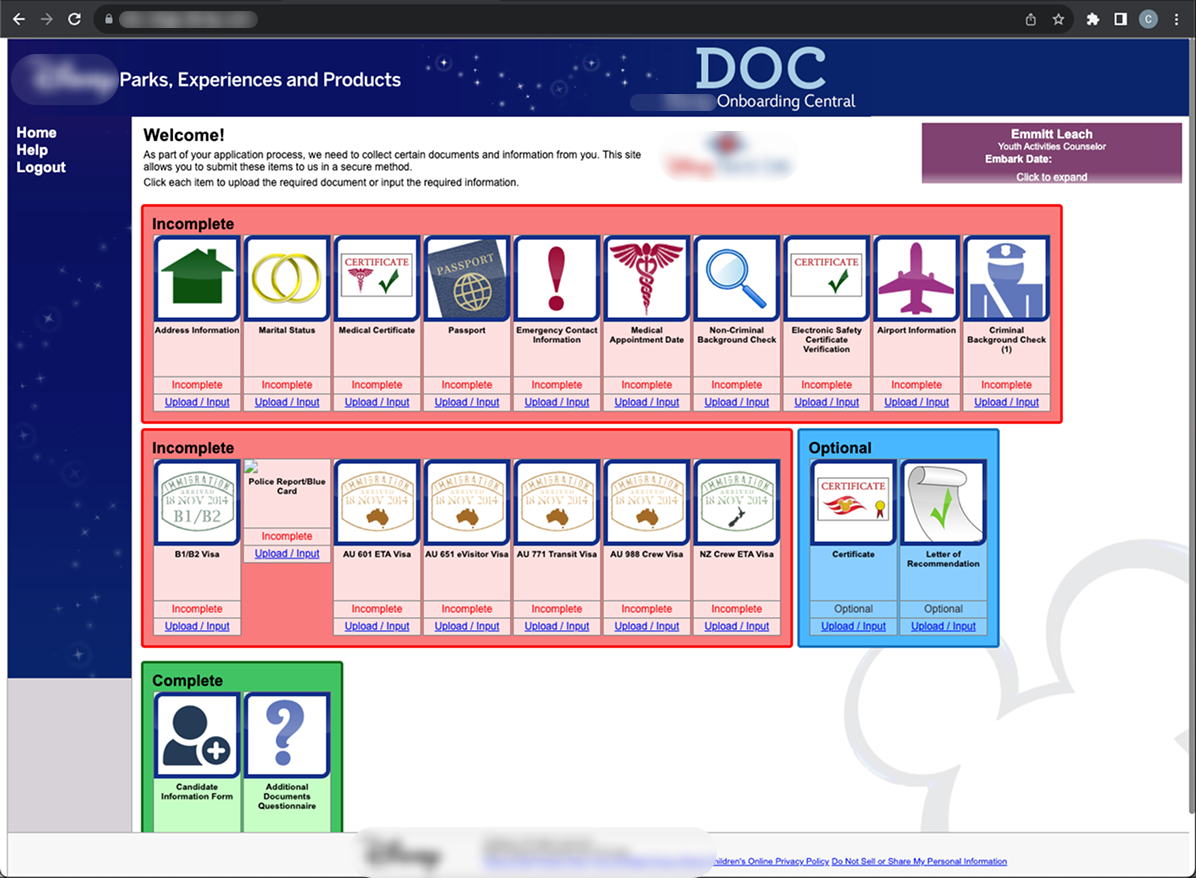
Task: Reload the page with browser refresh button
Action: tap(74, 19)
